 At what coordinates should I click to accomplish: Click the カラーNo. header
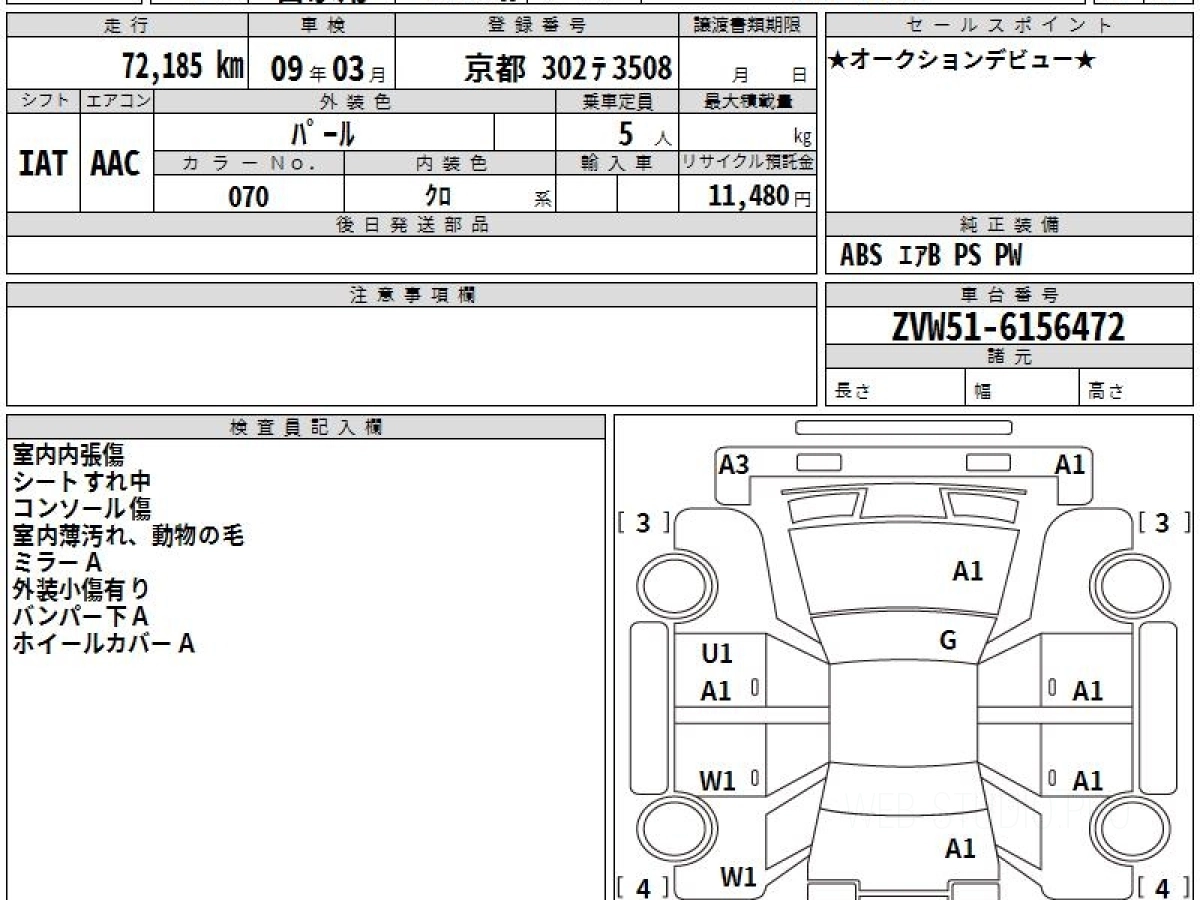pyautogui.click(x=249, y=164)
